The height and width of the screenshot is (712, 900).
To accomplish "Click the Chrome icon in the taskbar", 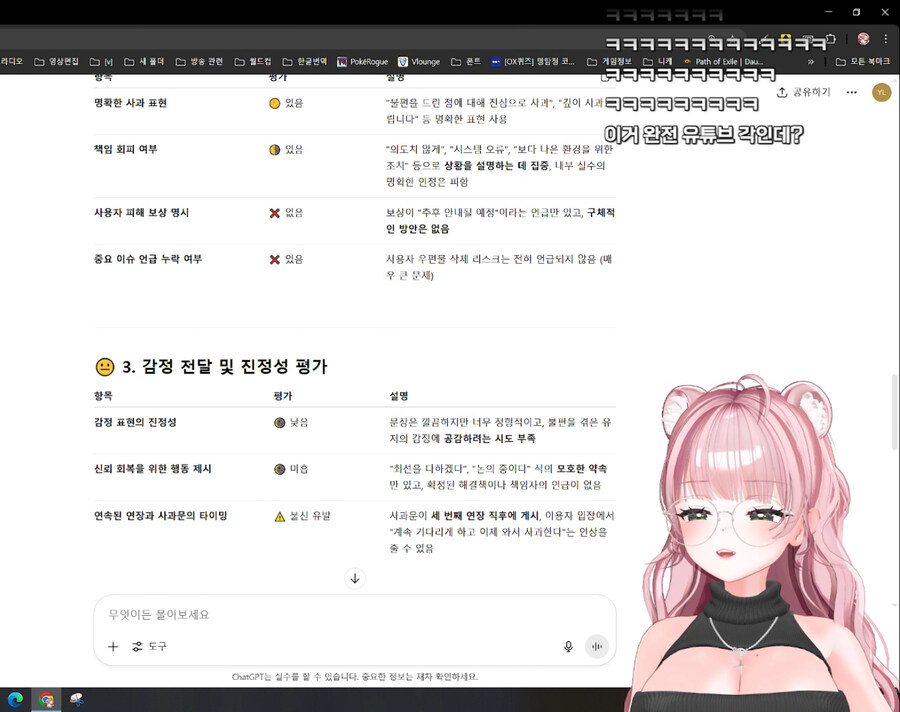I will coord(46,700).
